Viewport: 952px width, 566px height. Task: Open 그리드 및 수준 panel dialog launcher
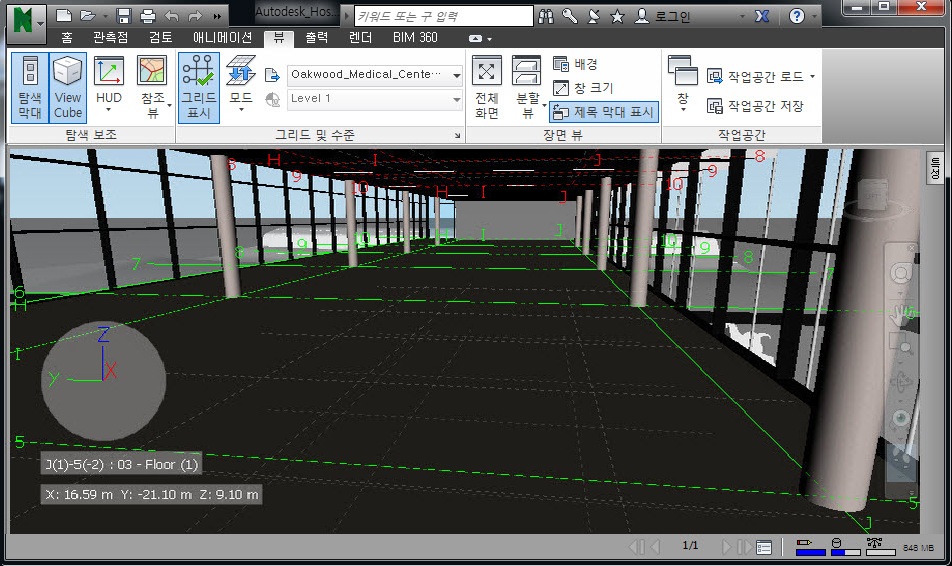(457, 135)
